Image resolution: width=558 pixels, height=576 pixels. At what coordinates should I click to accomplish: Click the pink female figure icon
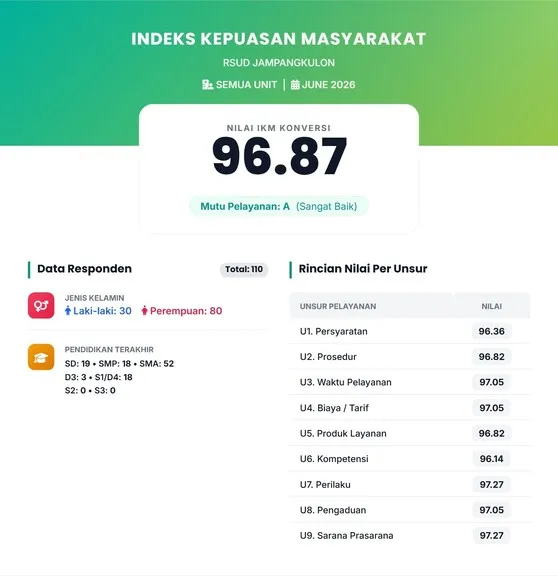[144, 311]
